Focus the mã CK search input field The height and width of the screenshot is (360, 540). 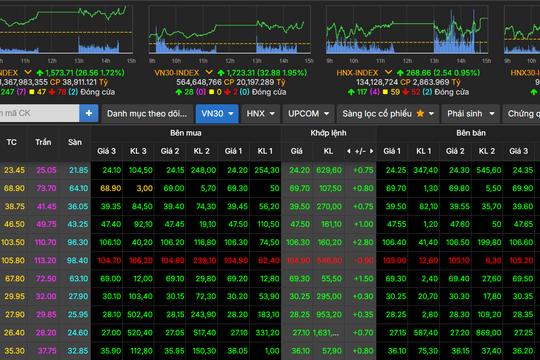coord(39,113)
